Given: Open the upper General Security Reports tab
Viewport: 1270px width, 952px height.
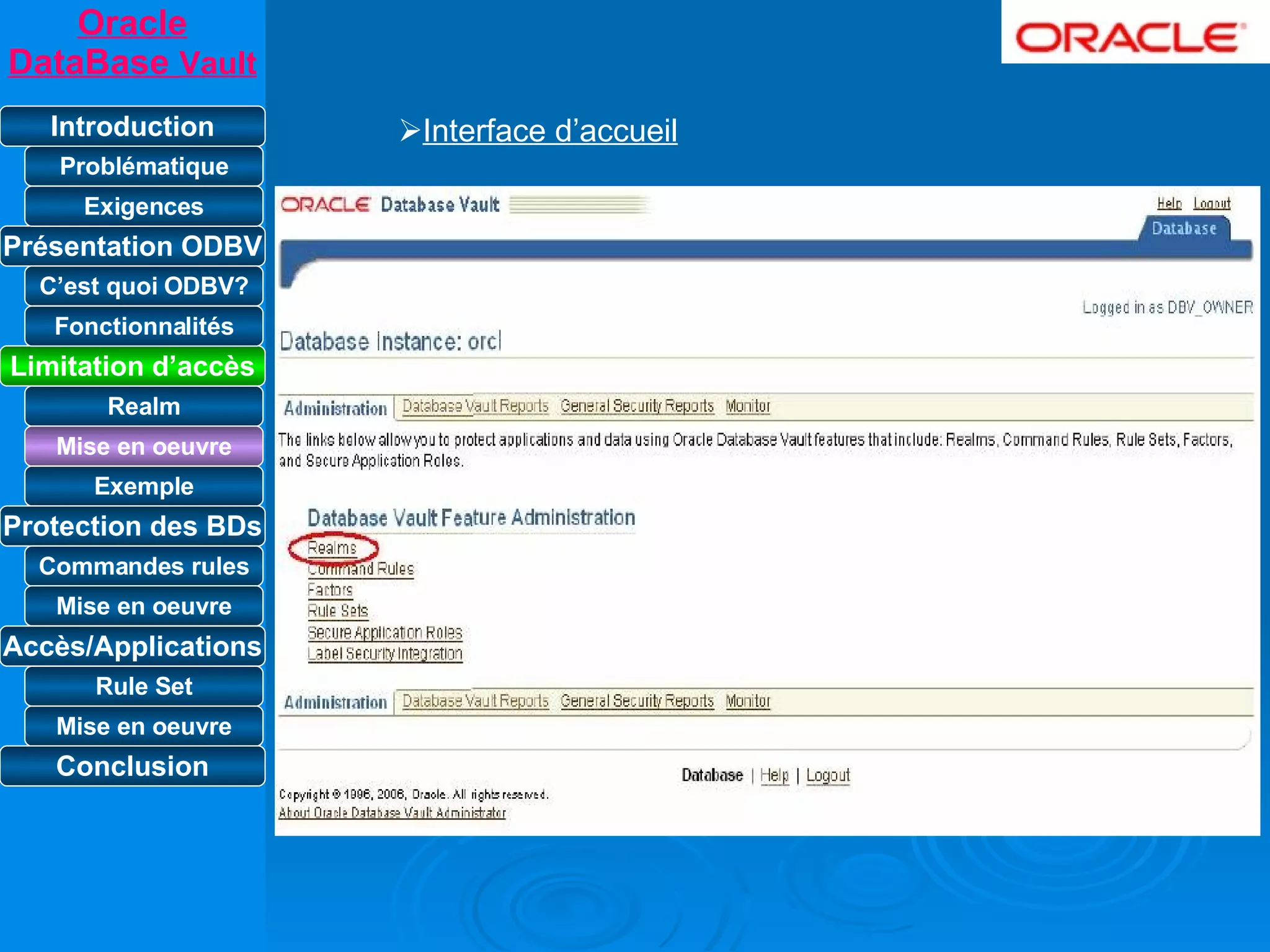Looking at the screenshot, I should click(637, 407).
